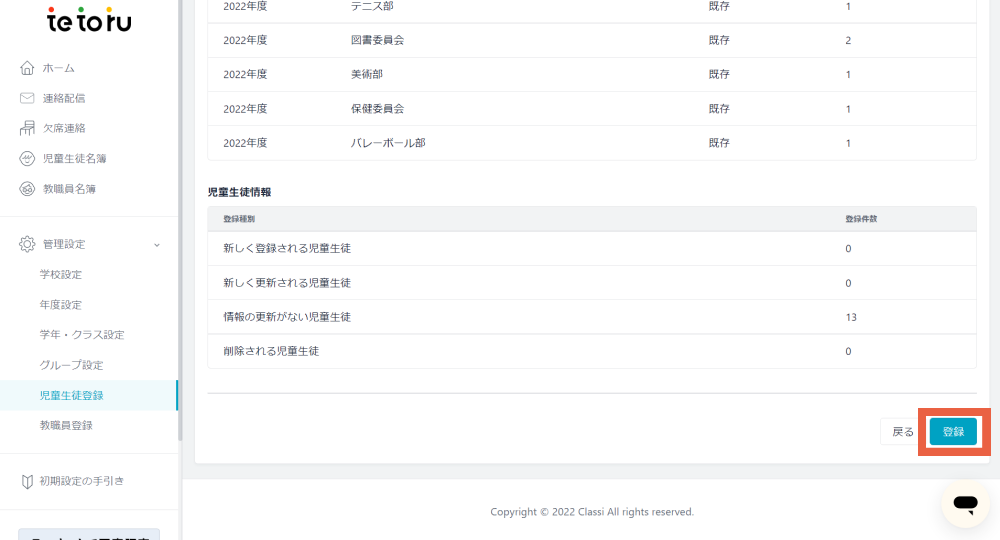Click 情報の更新がない児童生徒 row
The width and height of the screenshot is (1000, 540).
(592, 317)
